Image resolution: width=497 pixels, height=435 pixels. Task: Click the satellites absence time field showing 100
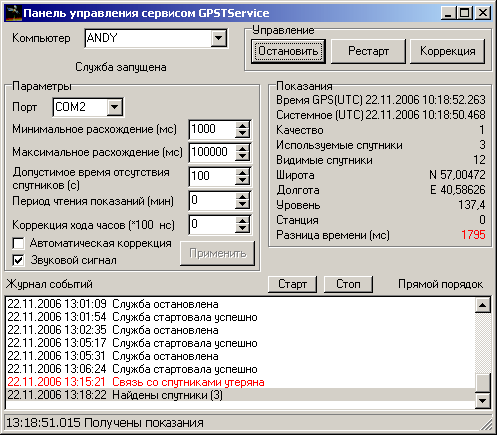(x=212, y=177)
